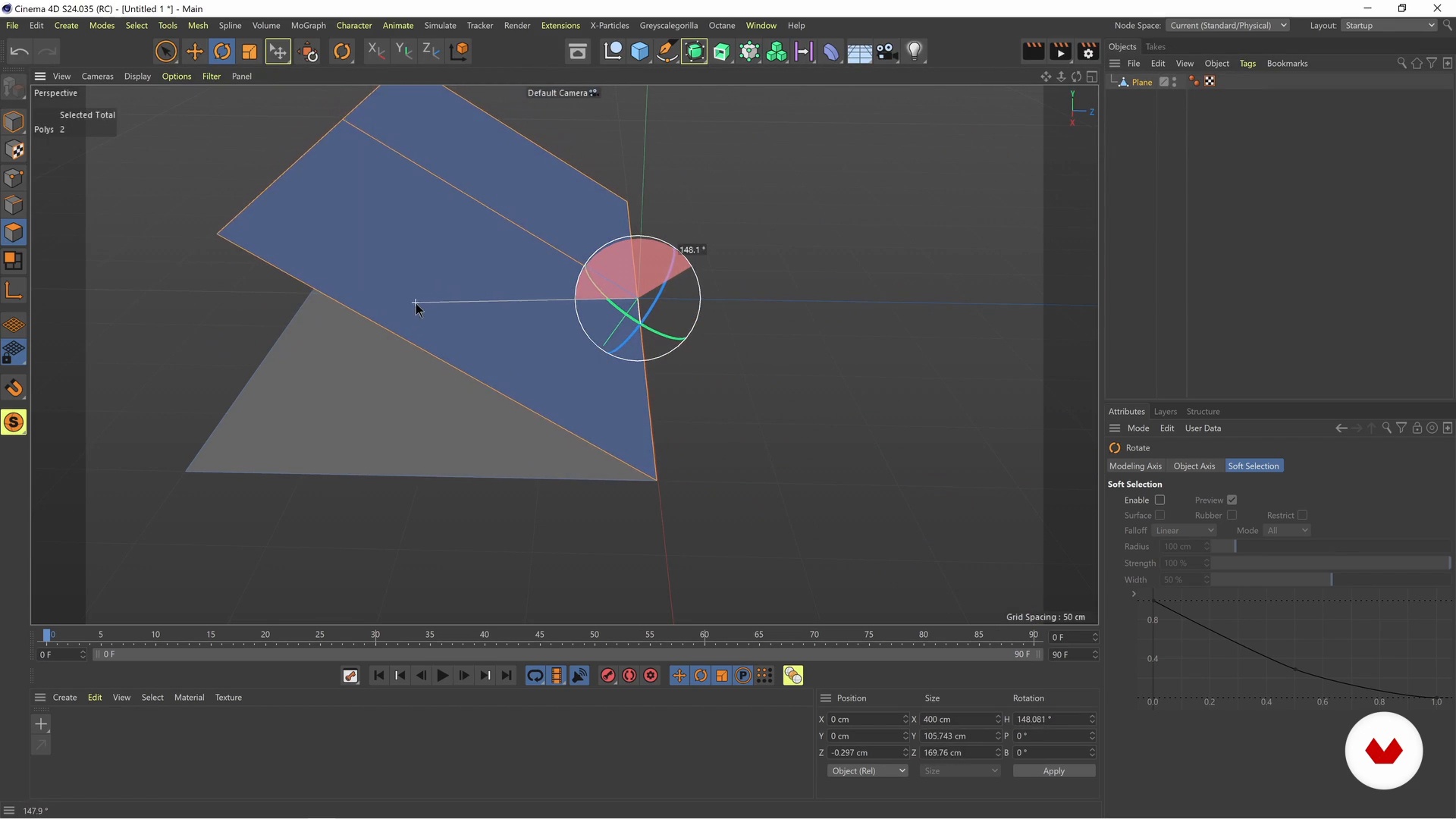This screenshot has height=819, width=1456.
Task: Select the Plane object in Objects panel
Action: (x=1142, y=82)
